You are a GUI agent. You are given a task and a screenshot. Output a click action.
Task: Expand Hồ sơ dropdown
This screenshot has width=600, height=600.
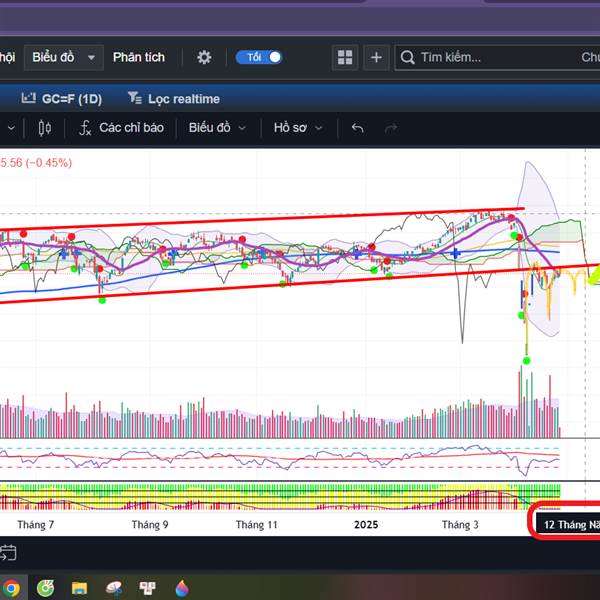click(x=298, y=128)
